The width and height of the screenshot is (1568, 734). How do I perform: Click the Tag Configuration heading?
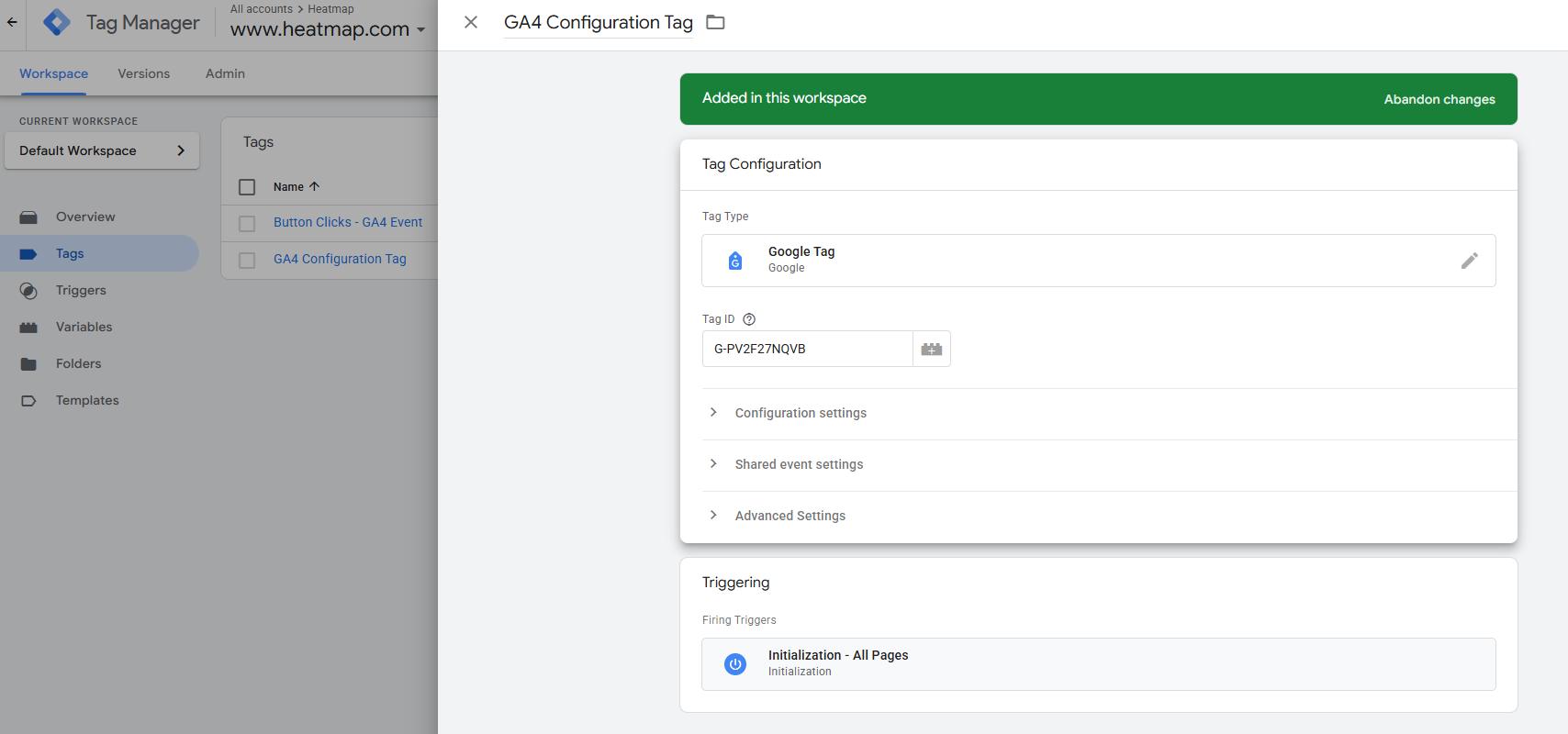pyautogui.click(x=762, y=164)
